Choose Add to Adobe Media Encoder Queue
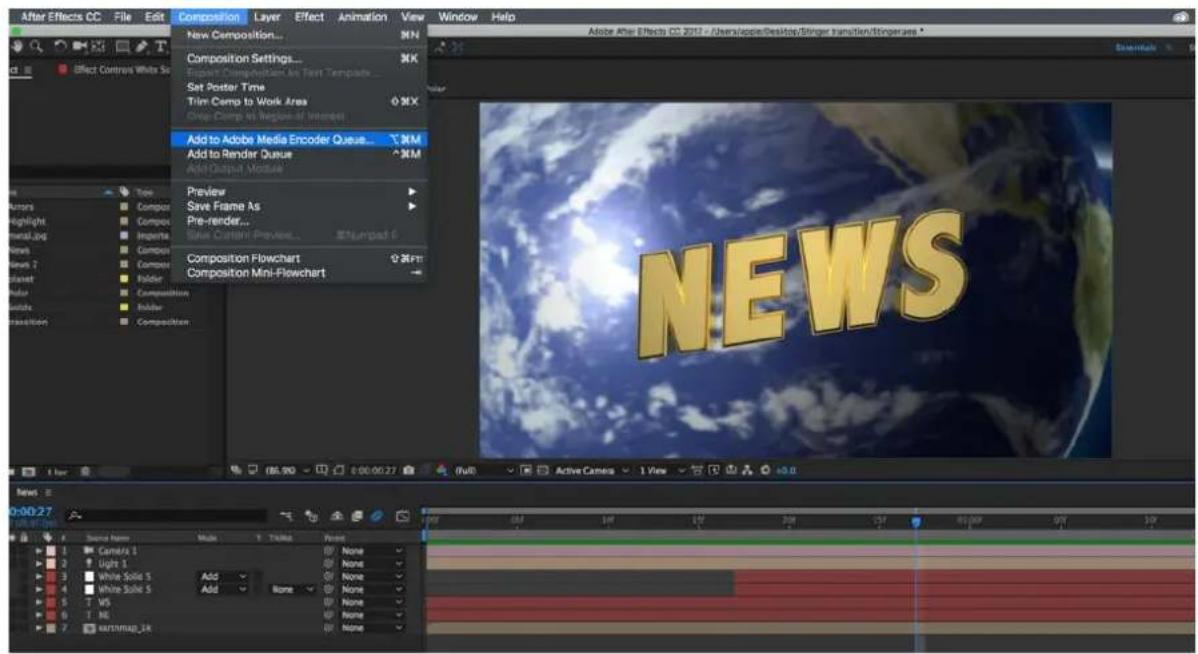 coord(298,140)
